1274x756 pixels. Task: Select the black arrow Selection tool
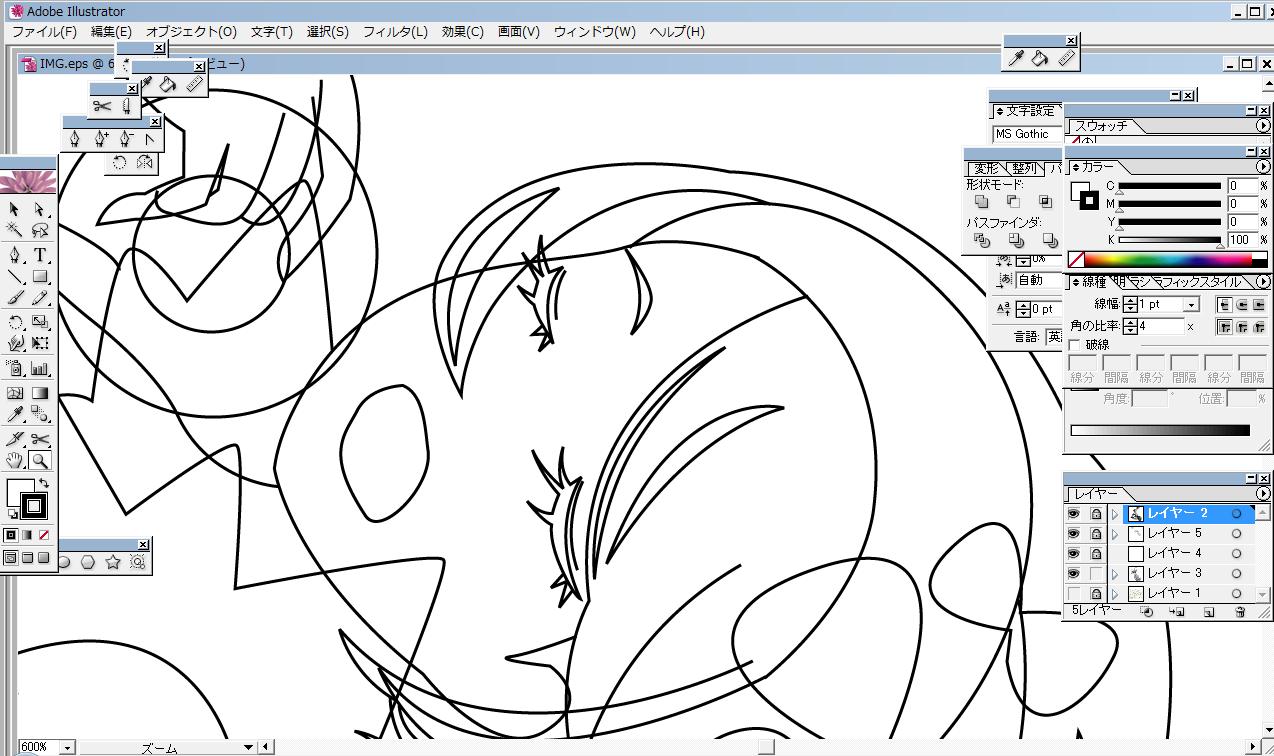[x=15, y=209]
